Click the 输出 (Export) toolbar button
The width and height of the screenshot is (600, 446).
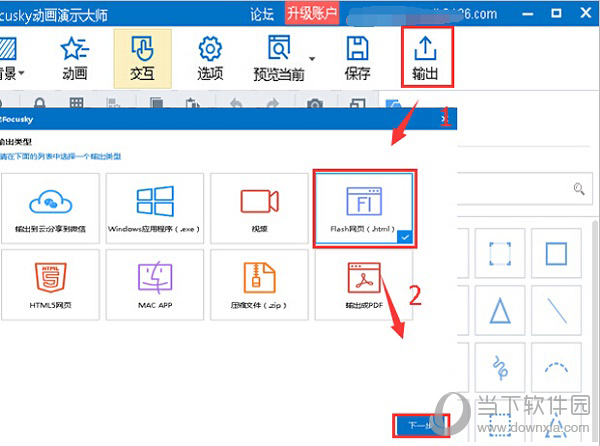(x=425, y=56)
